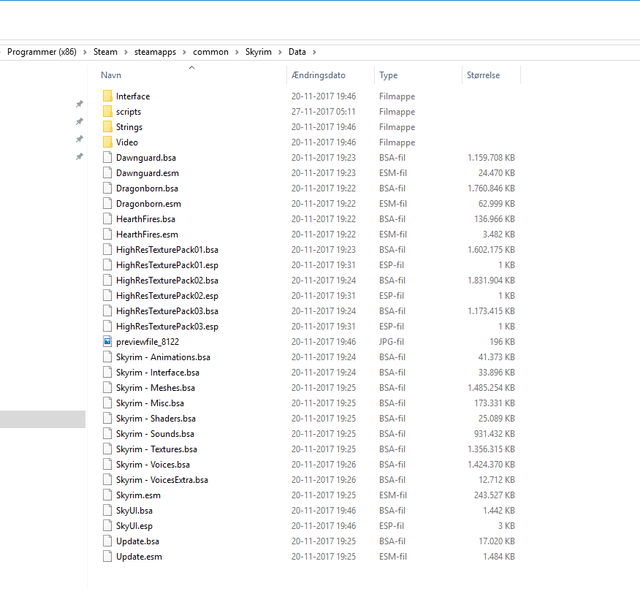The height and width of the screenshot is (602, 640).
Task: Click the Skyrim.esm file icon
Action: [x=107, y=495]
